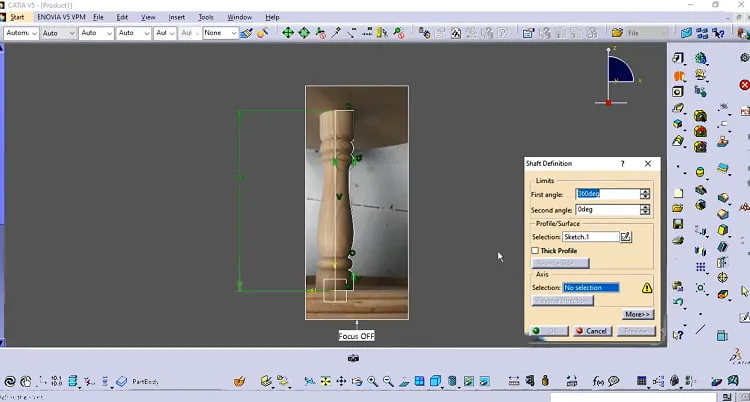The image size is (750, 402).
Task: Open the ENOVIA V5 VPM menu
Action: pos(61,17)
